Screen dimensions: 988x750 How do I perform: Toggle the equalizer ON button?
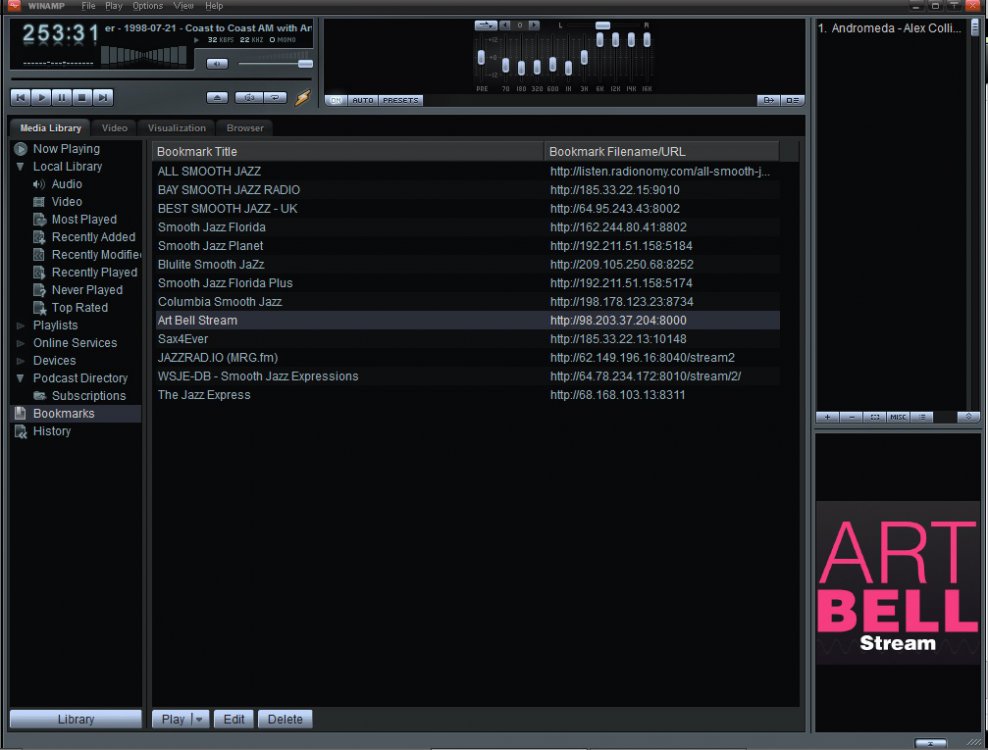335,100
